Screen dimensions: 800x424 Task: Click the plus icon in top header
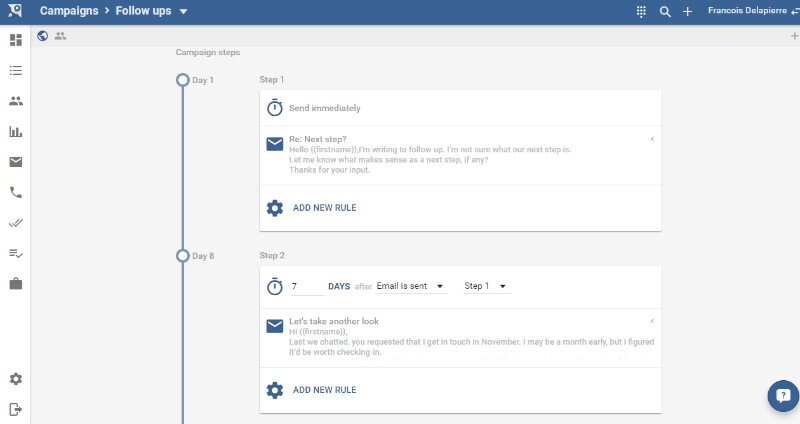click(688, 11)
